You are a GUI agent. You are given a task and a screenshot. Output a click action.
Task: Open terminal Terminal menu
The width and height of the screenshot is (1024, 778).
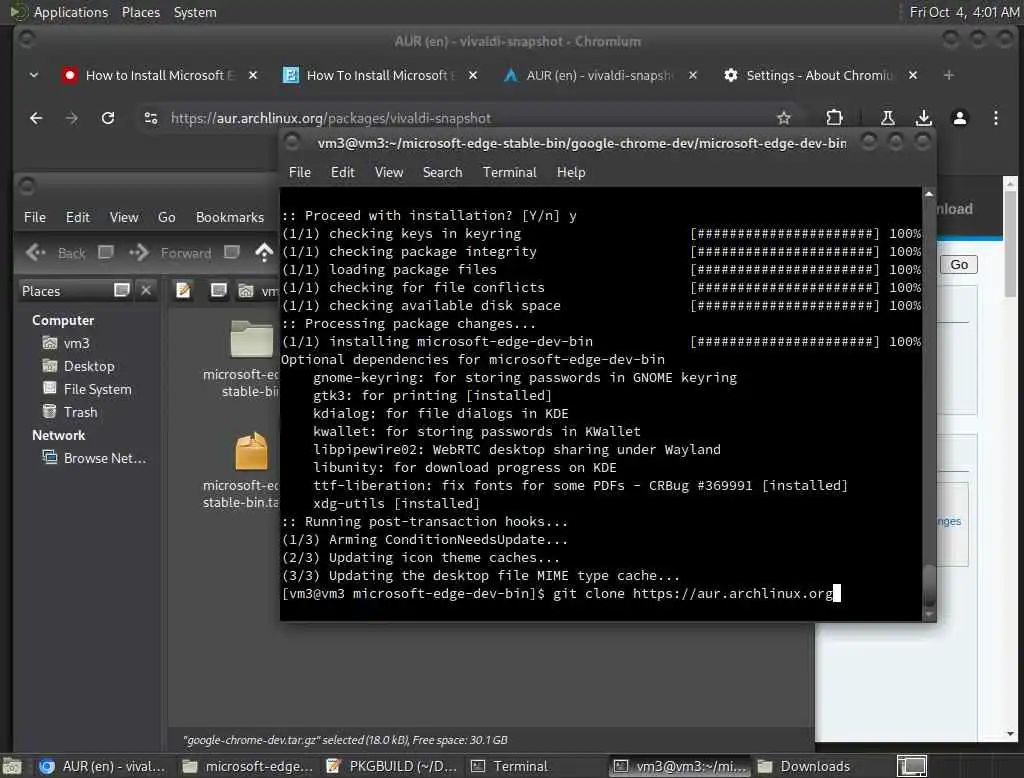tap(509, 172)
